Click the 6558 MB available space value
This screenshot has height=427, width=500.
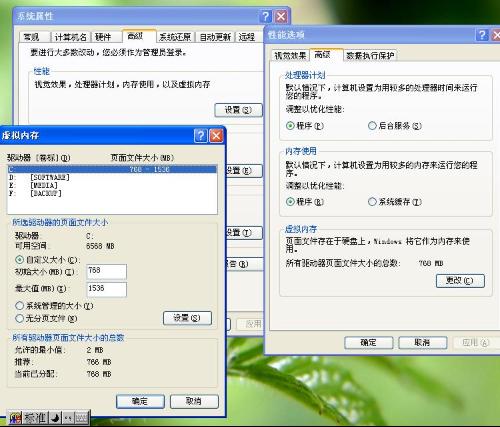coord(100,246)
